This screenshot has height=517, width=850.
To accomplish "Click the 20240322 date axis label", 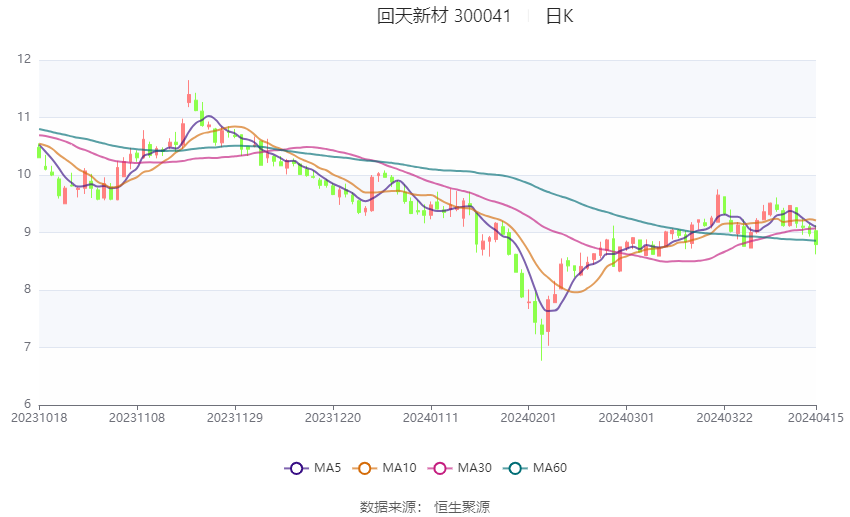I will tap(724, 418).
